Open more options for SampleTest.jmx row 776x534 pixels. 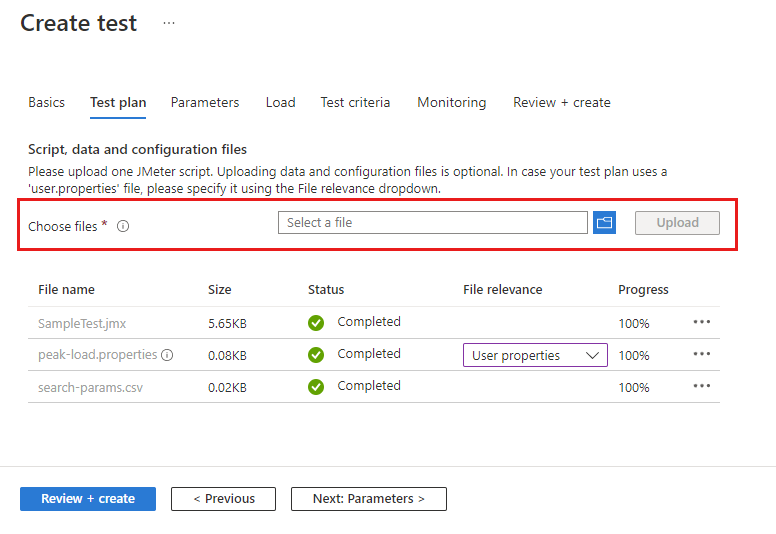[x=701, y=322]
